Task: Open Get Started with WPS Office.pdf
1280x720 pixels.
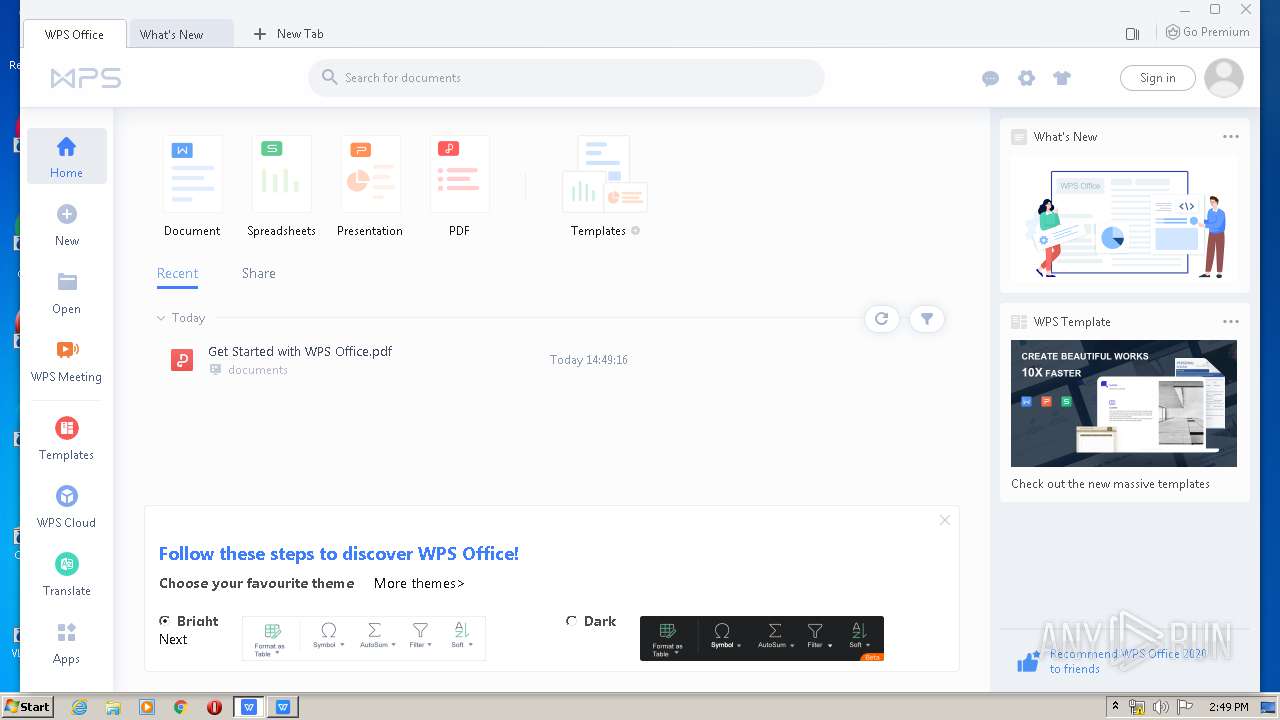Action: pyautogui.click(x=300, y=352)
